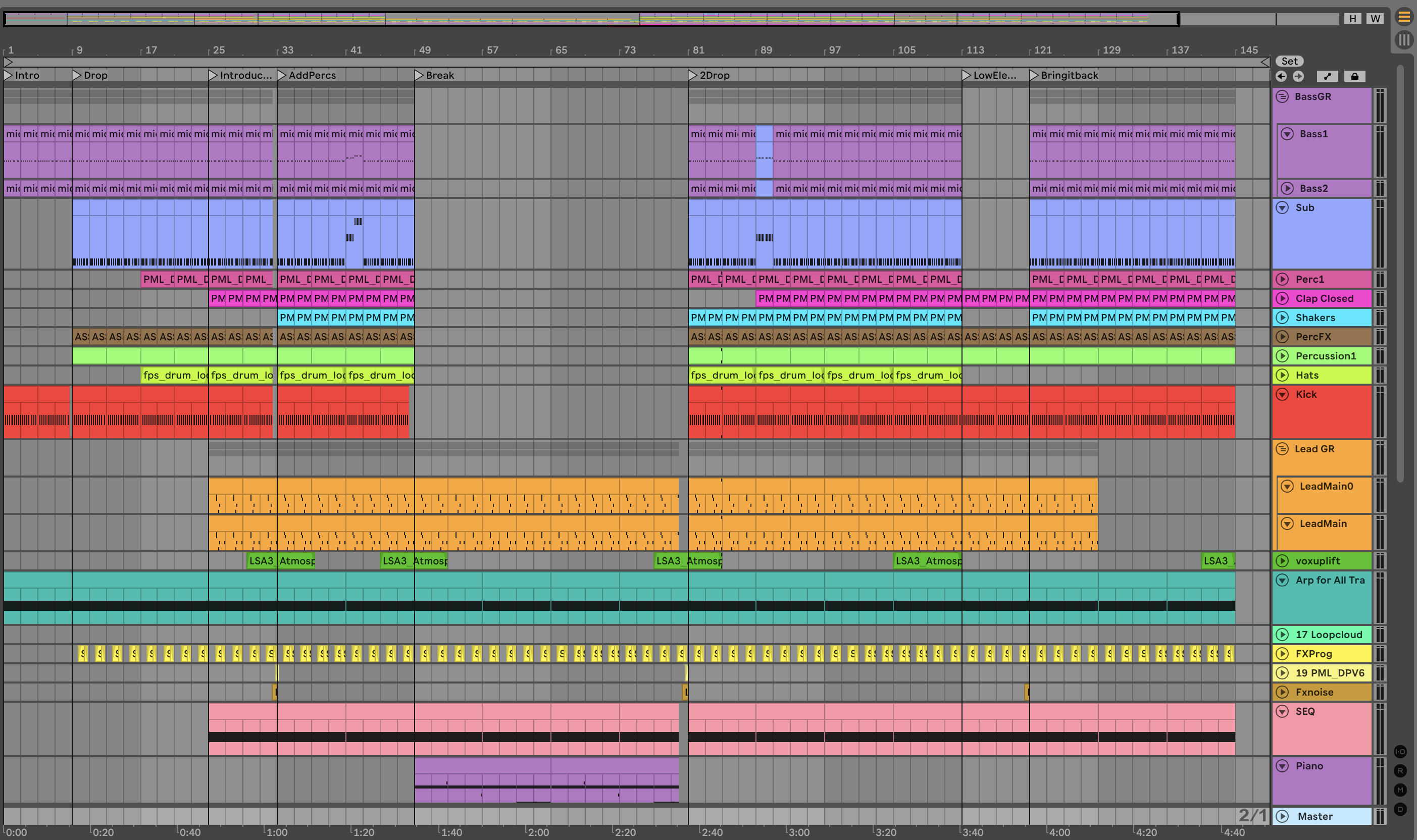Viewport: 1417px width, 840px height.
Task: Switch to Session view selector icon
Action: click(x=1404, y=40)
